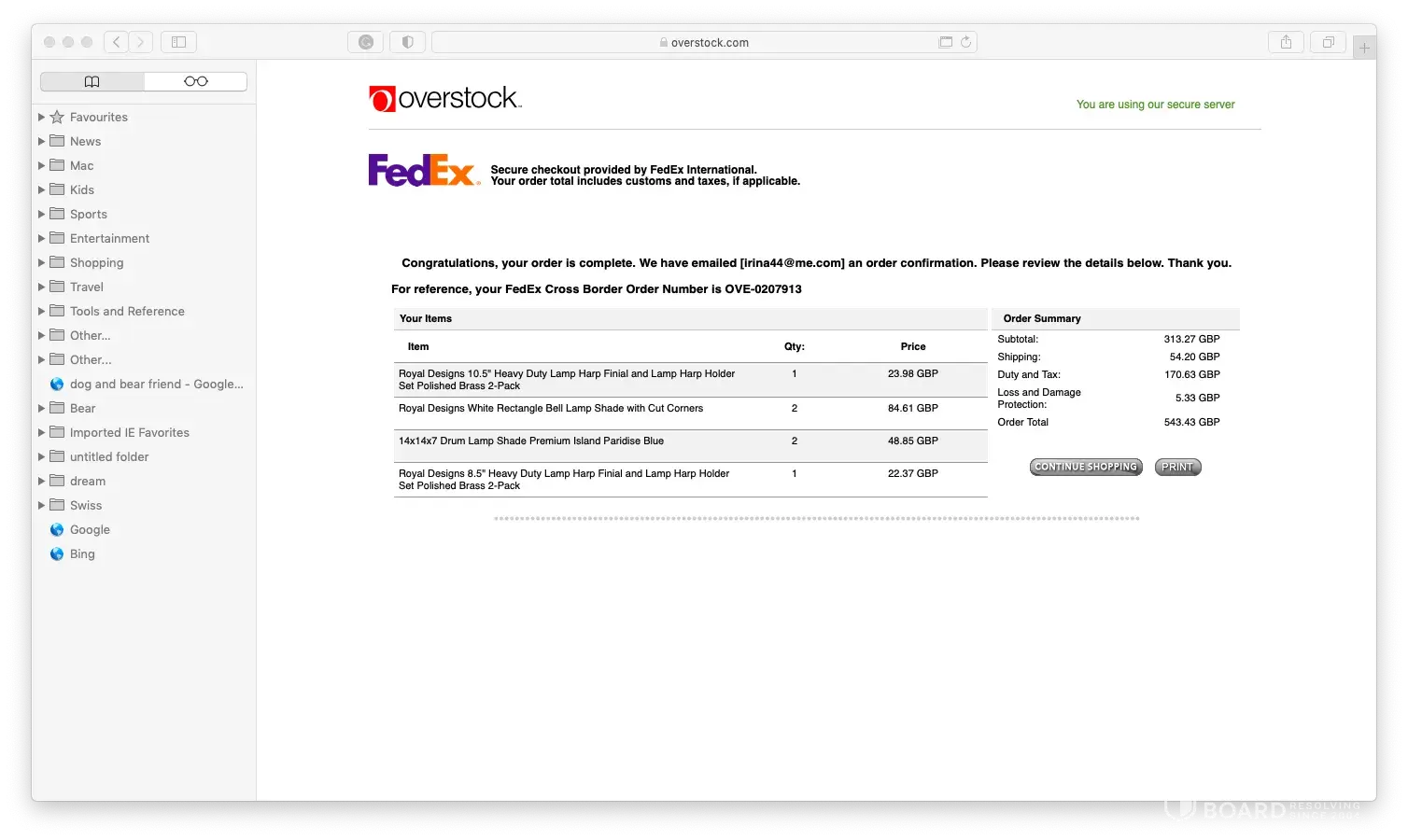Screen dimensions: 1408x840
Task: Select the Travel folder label
Action: coord(87,287)
